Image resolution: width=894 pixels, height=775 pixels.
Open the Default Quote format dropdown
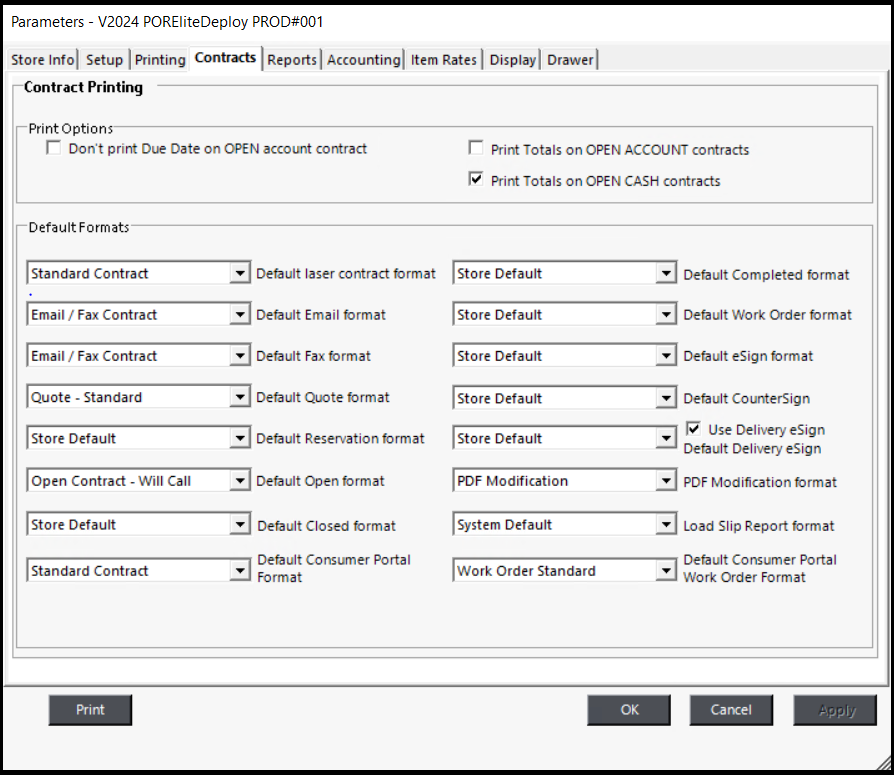coord(239,398)
